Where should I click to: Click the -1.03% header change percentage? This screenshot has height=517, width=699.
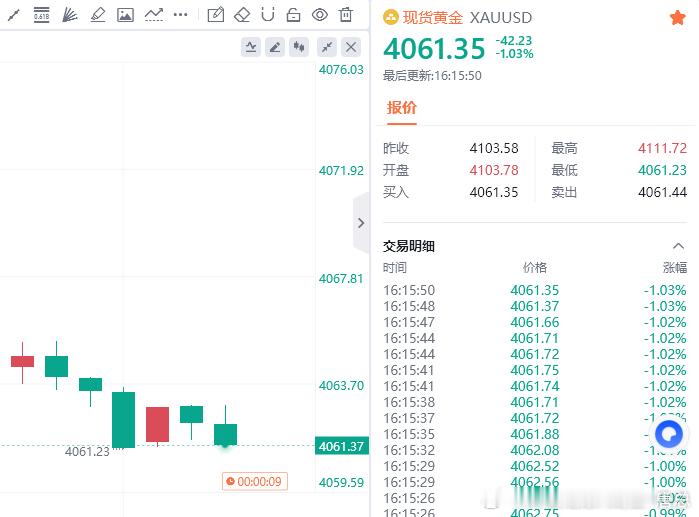tap(514, 54)
